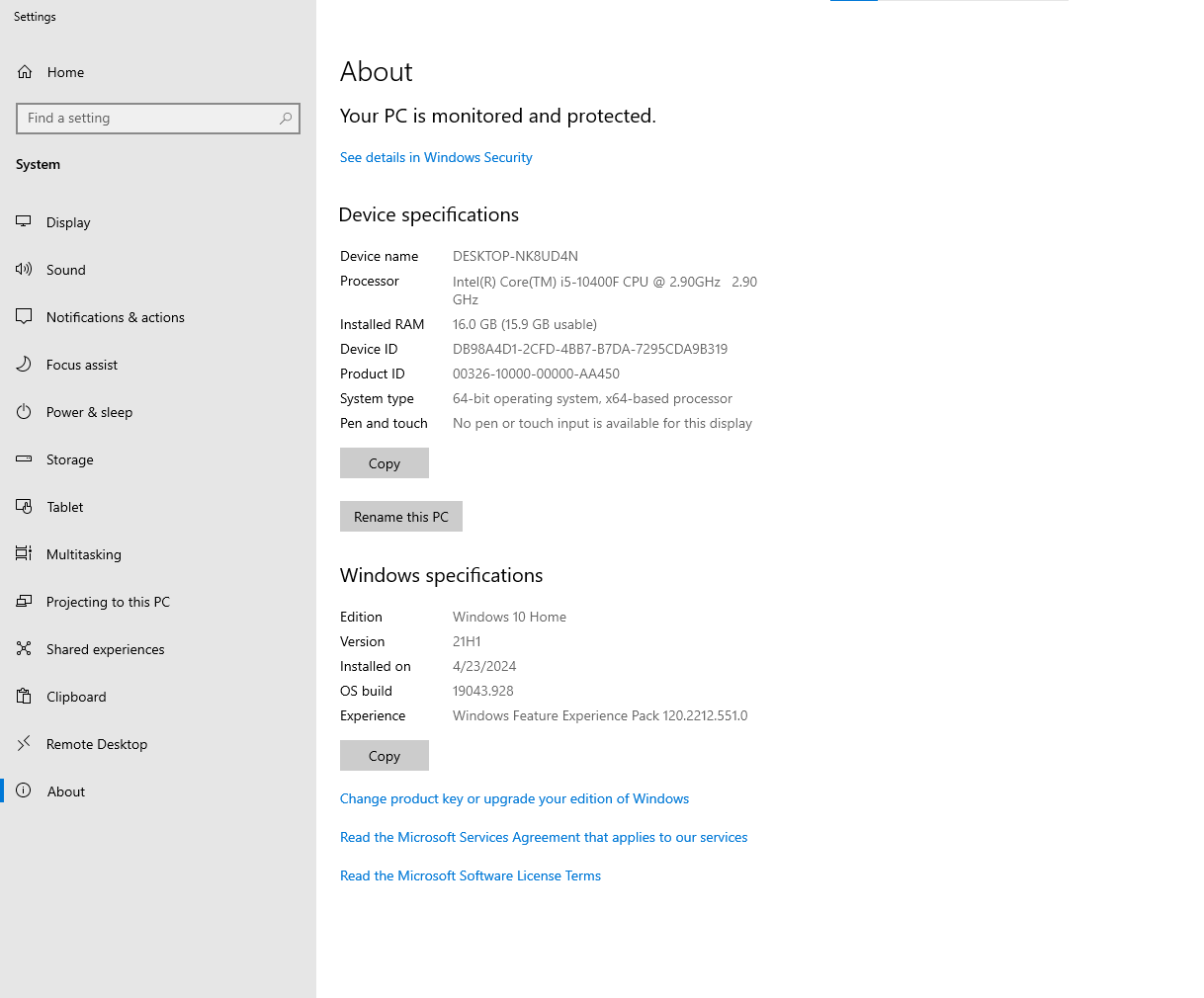Go to Projecting to this PC
1204x998 pixels.
click(x=108, y=602)
